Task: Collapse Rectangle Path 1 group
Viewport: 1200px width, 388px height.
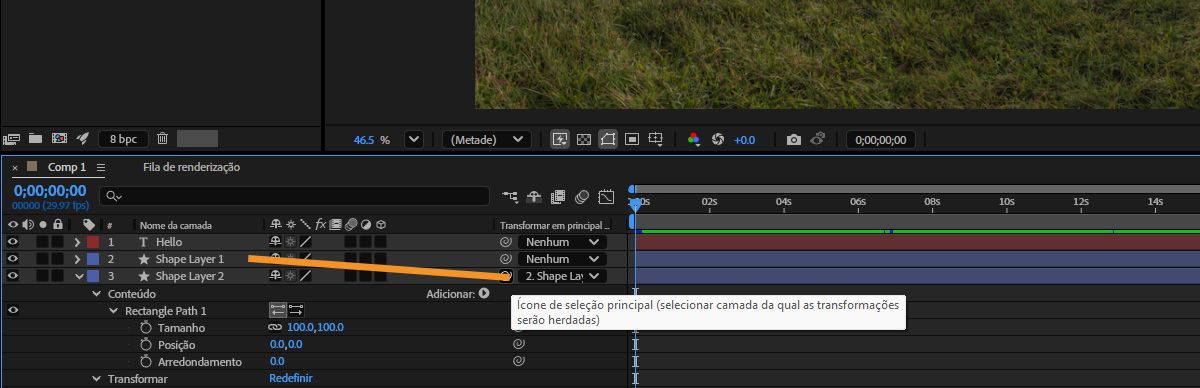Action: pyautogui.click(x=114, y=311)
